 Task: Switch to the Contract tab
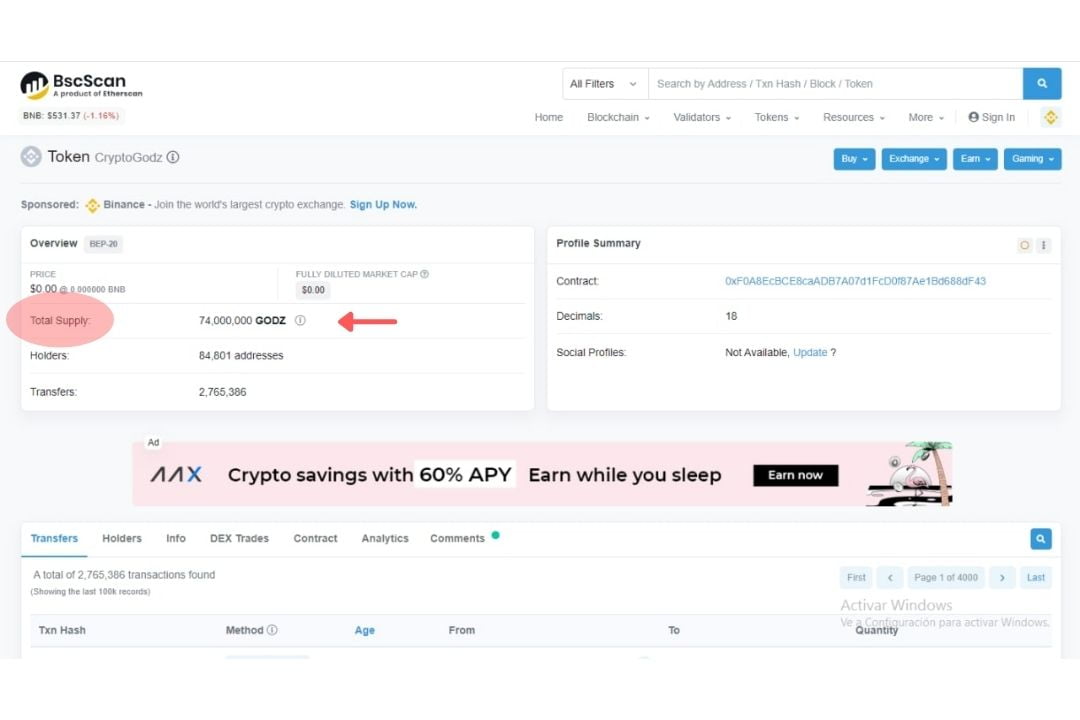[x=315, y=539]
